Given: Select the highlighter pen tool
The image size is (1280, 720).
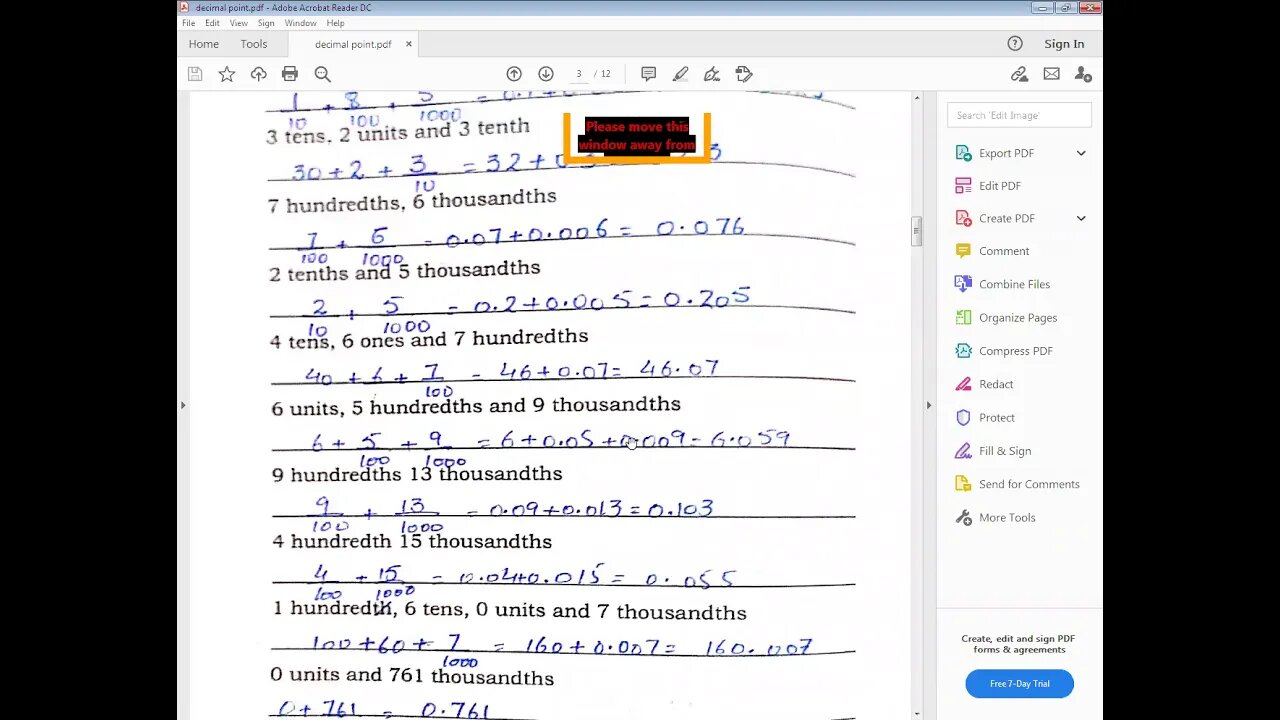Looking at the screenshot, I should [680, 74].
